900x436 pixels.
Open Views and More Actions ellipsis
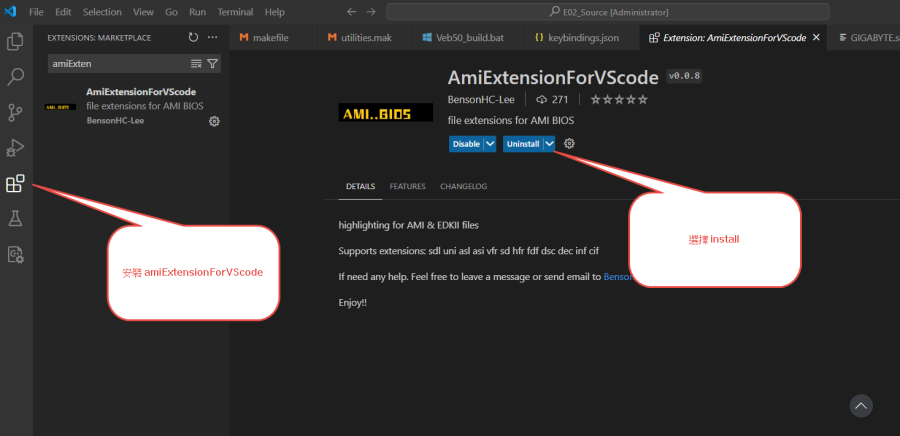[x=212, y=37]
